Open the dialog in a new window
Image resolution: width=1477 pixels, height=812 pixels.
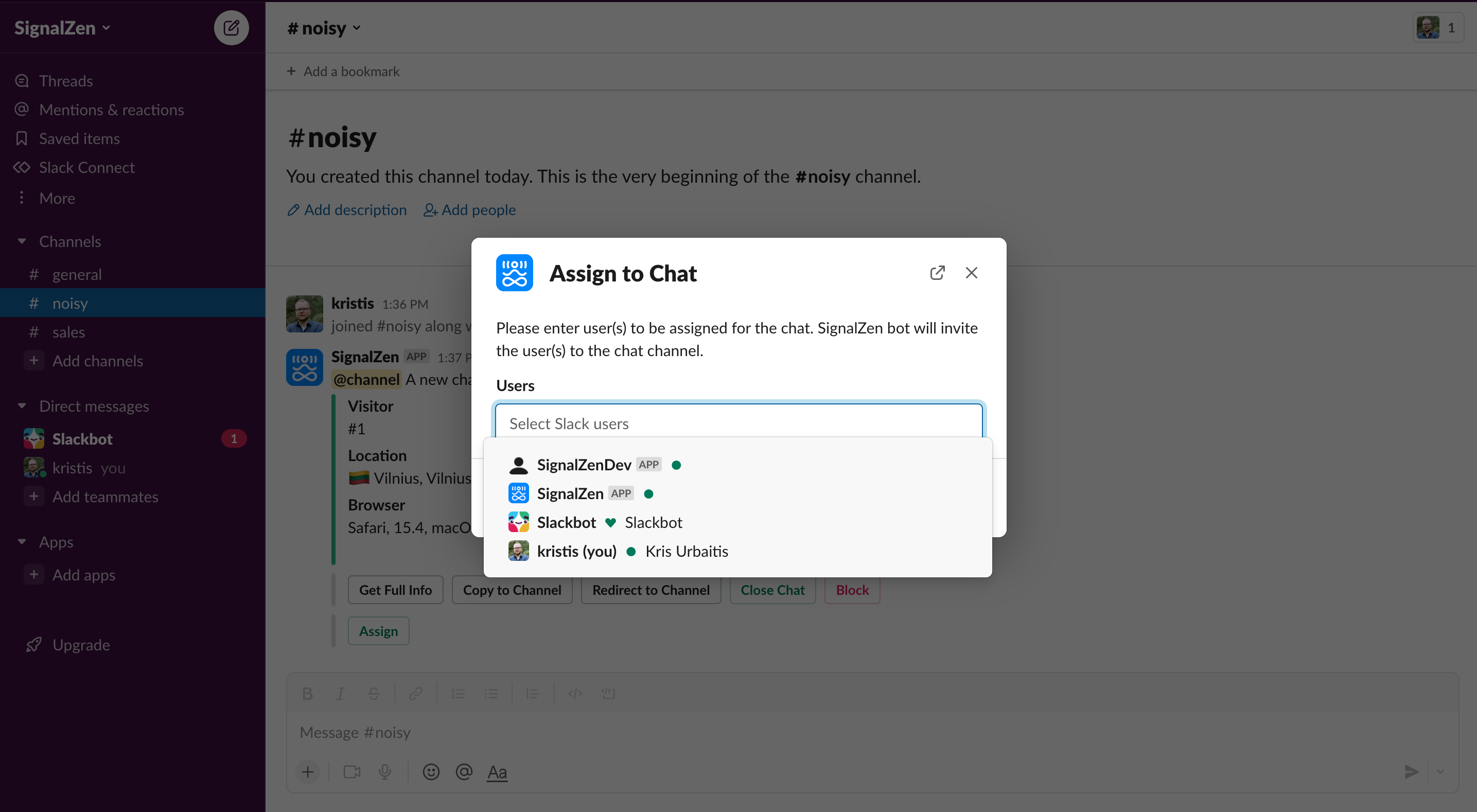937,272
